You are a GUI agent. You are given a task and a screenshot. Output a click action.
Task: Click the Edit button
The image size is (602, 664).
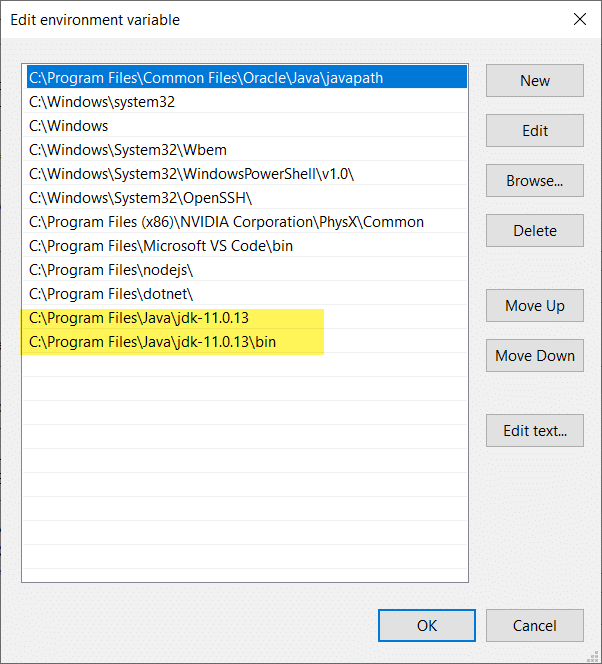[x=535, y=130]
